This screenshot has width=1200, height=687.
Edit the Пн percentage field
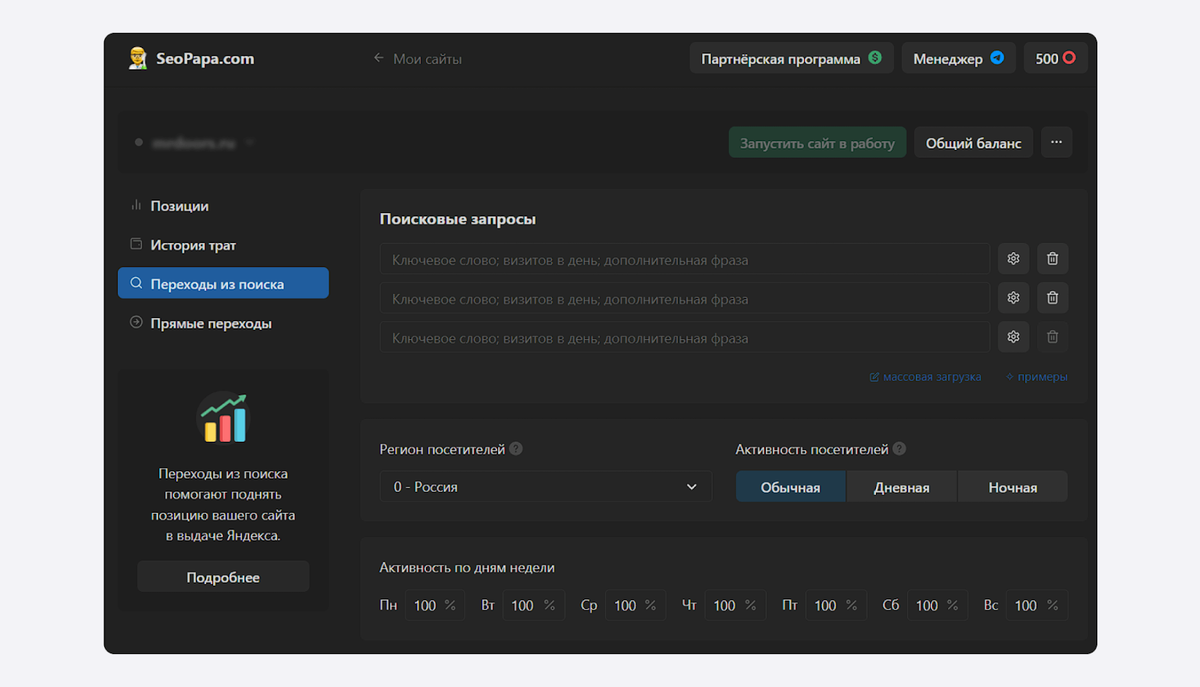coord(434,605)
